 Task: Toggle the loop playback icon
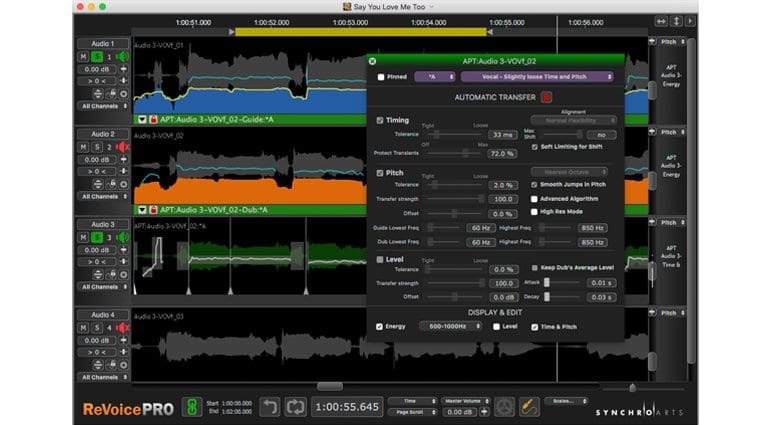coord(295,407)
